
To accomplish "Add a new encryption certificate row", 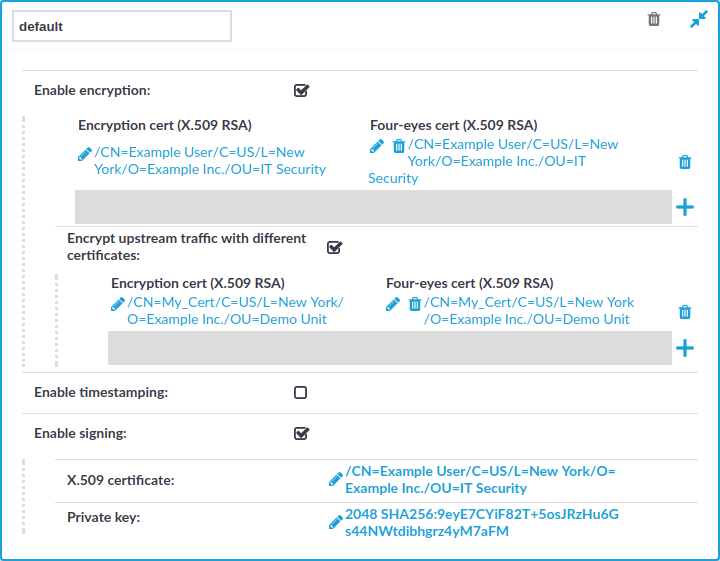I will 685,207.
